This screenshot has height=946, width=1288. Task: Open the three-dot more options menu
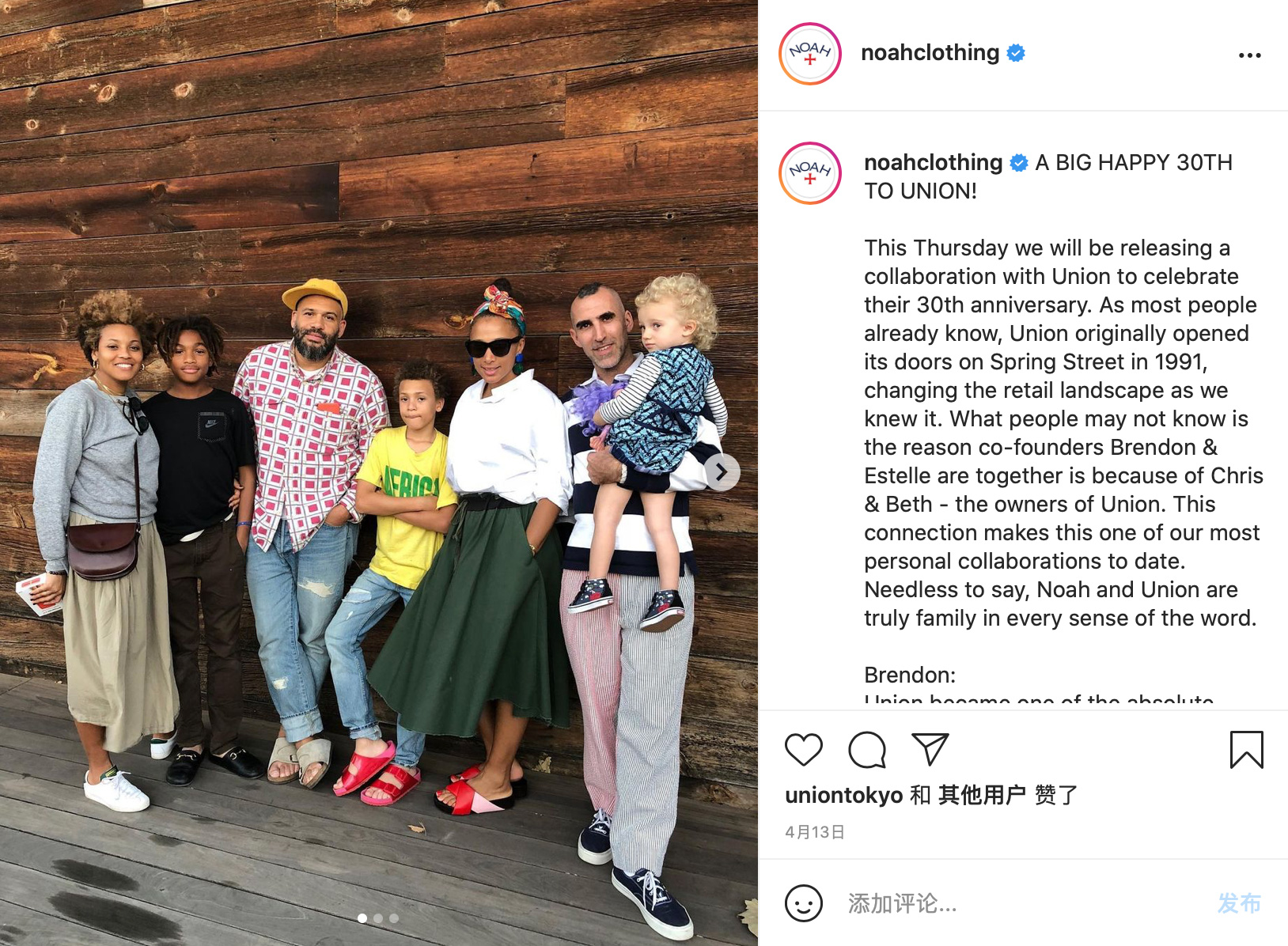pyautogui.click(x=1249, y=55)
